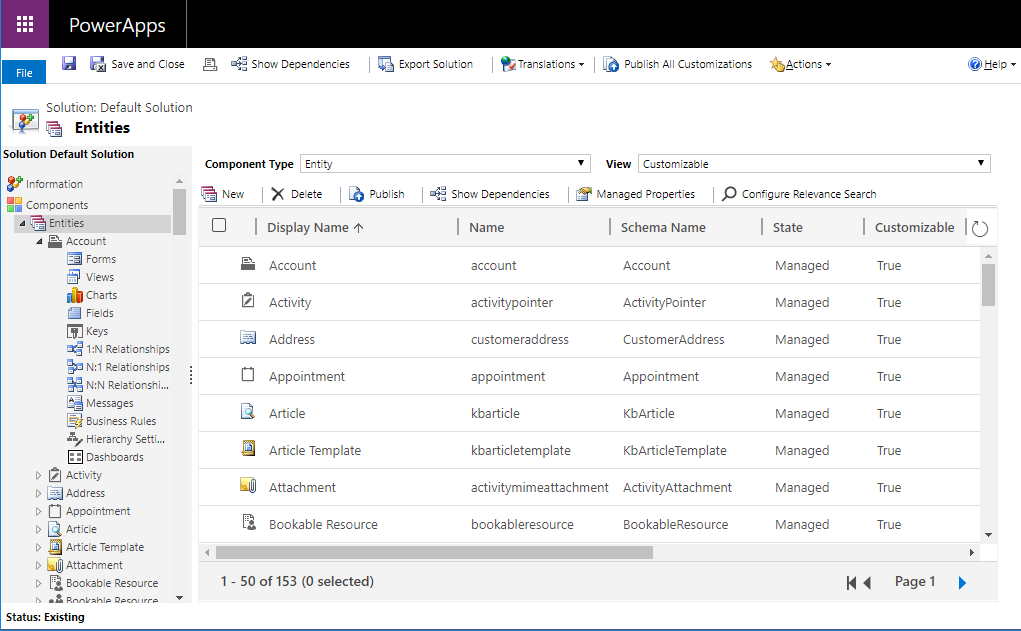
Task: Click the Bookable Resource row icon
Action: 248,522
